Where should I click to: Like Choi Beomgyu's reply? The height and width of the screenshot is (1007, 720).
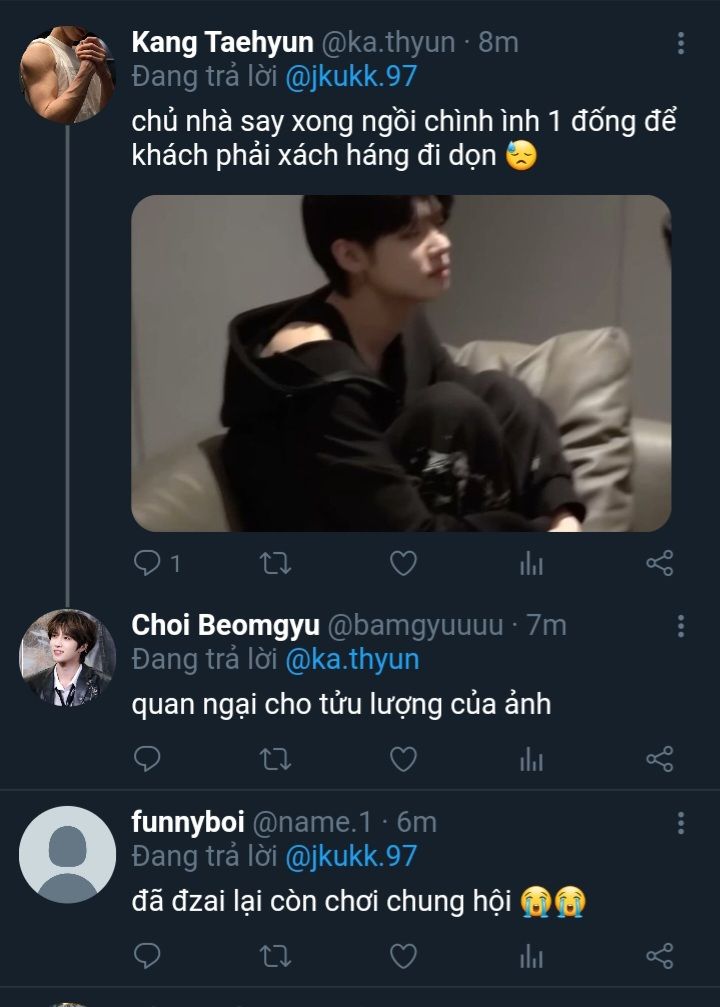pyautogui.click(x=403, y=760)
